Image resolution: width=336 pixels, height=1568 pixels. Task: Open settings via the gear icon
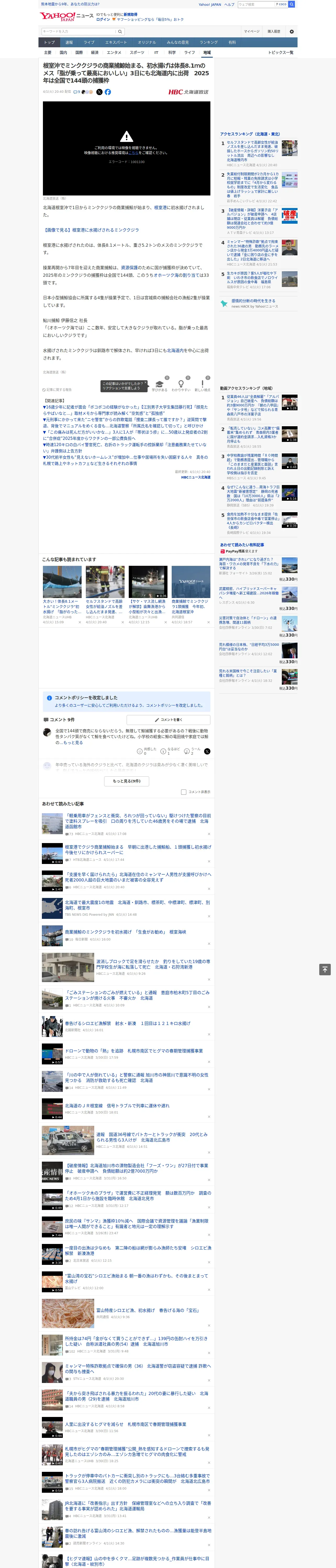pos(292,32)
